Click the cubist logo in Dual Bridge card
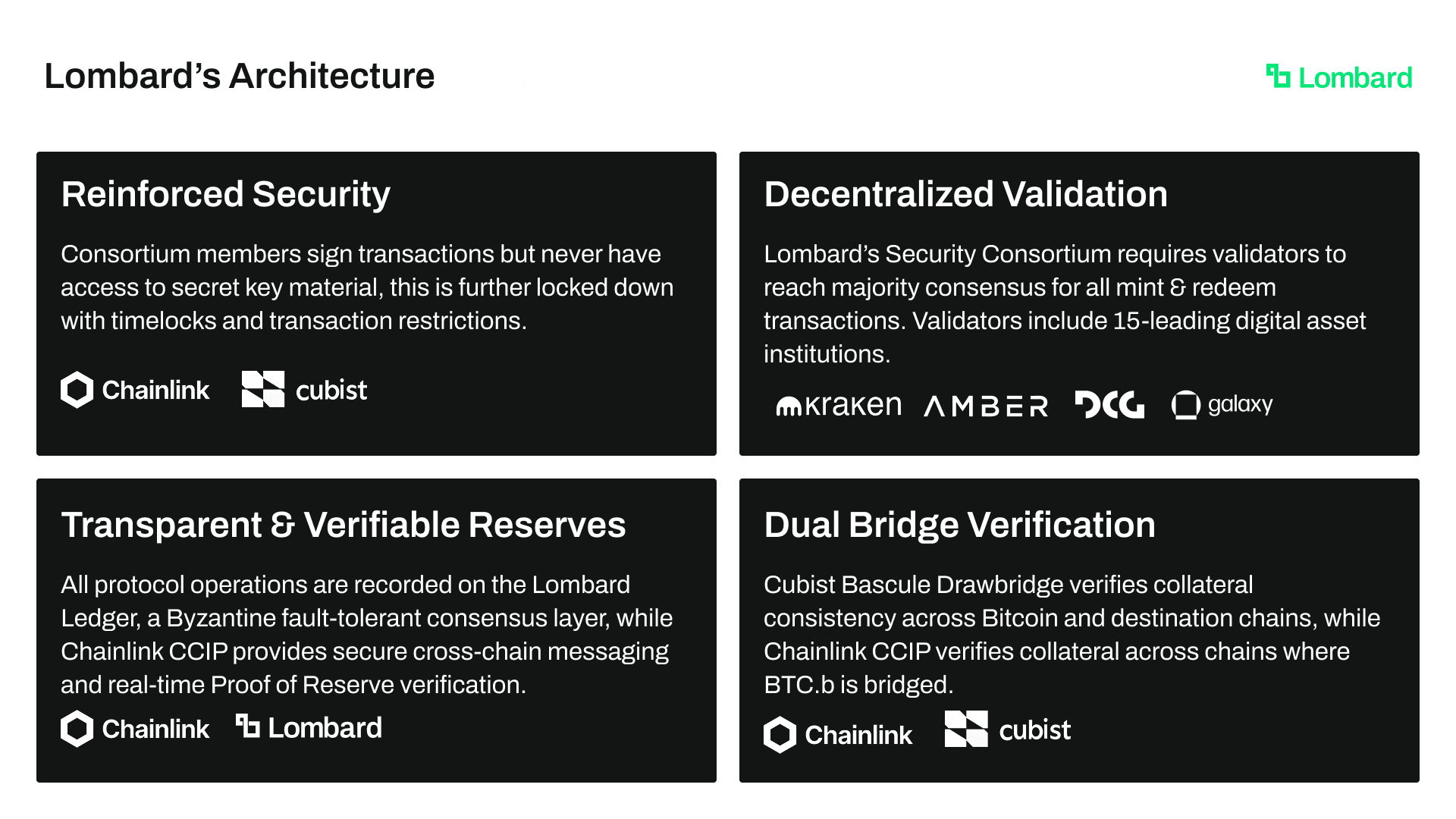 coord(1007,730)
